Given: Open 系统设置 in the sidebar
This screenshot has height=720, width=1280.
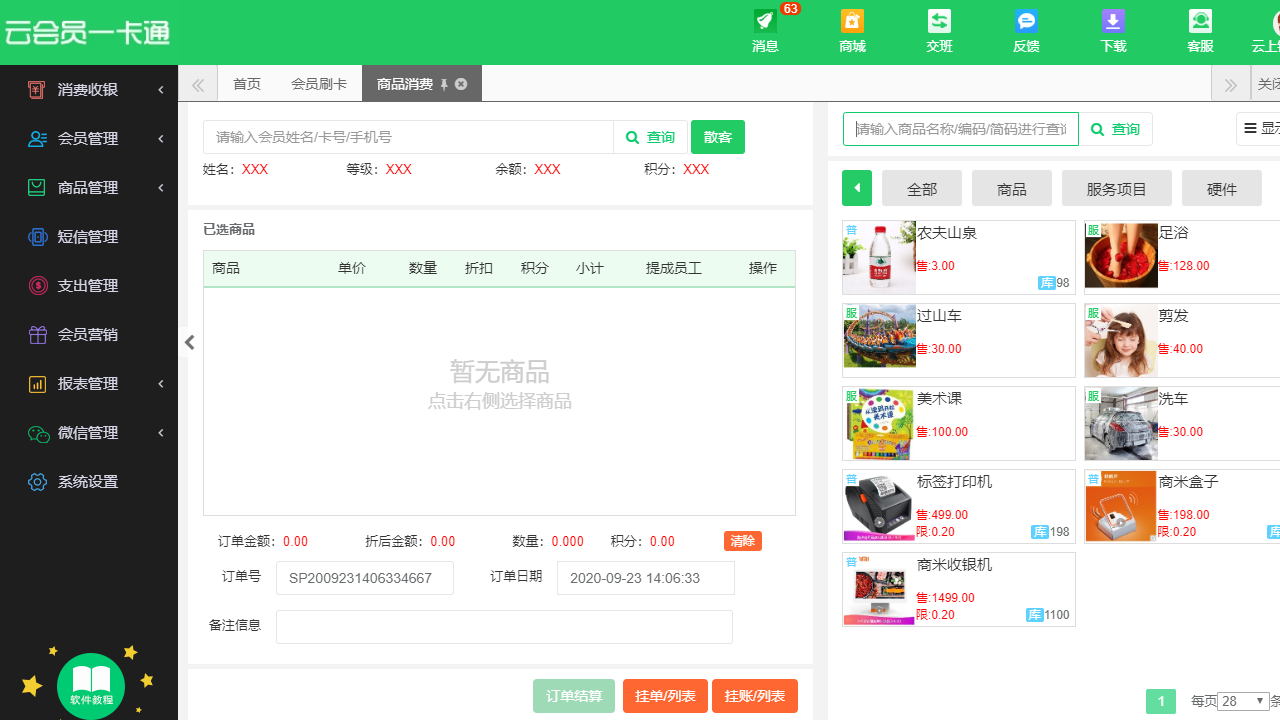Looking at the screenshot, I should click(90, 481).
